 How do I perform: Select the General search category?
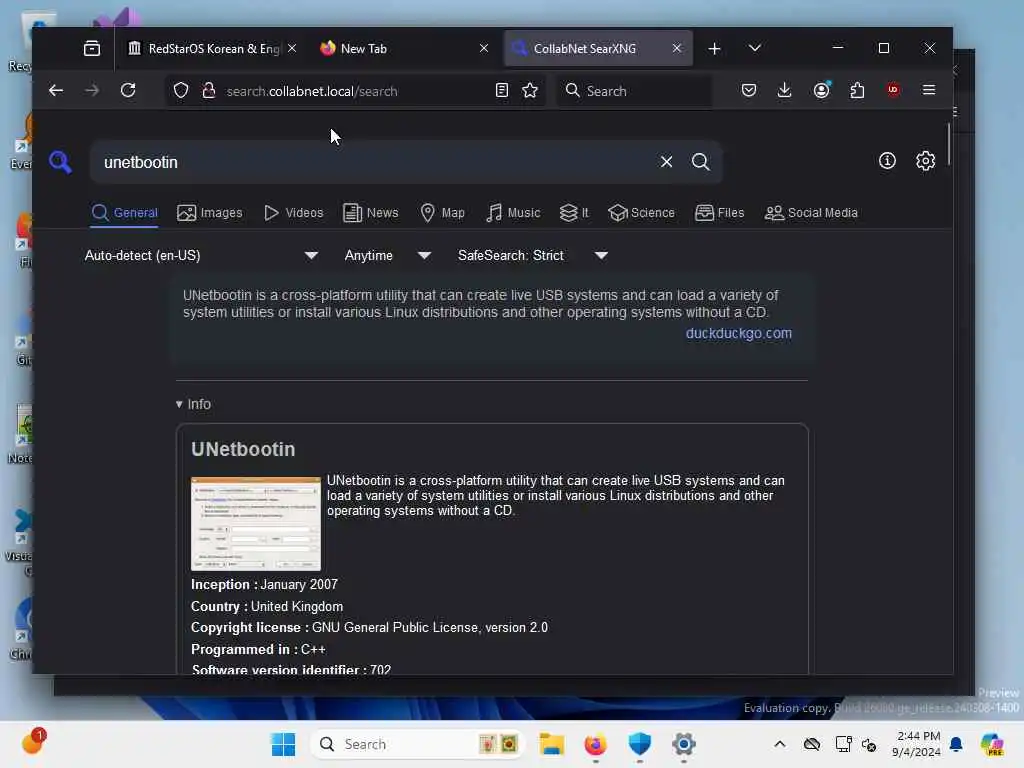coord(125,213)
